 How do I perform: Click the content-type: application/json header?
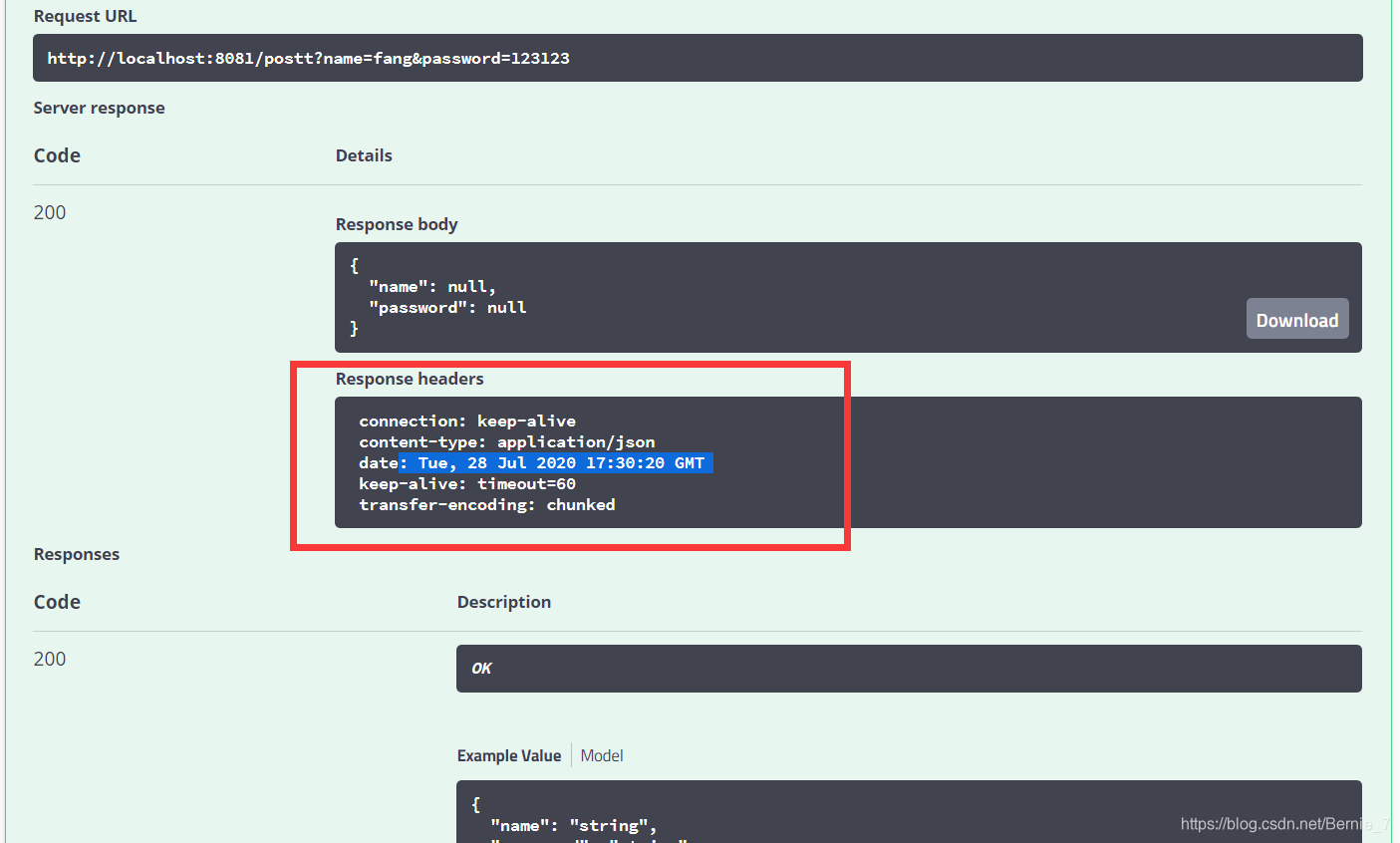(x=507, y=441)
